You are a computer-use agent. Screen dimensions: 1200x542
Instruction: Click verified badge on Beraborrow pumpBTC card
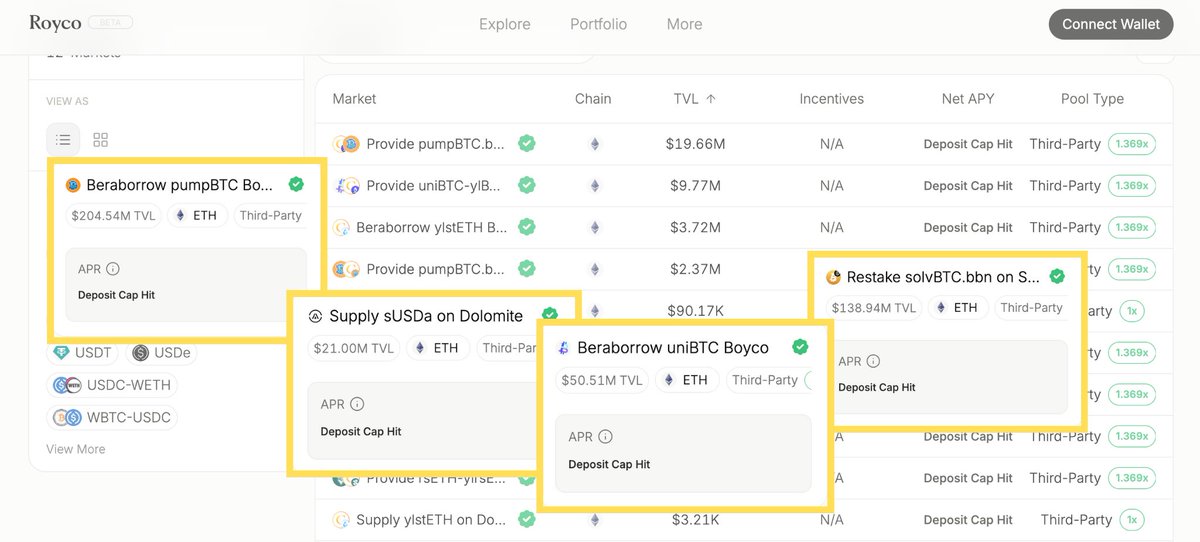point(295,184)
